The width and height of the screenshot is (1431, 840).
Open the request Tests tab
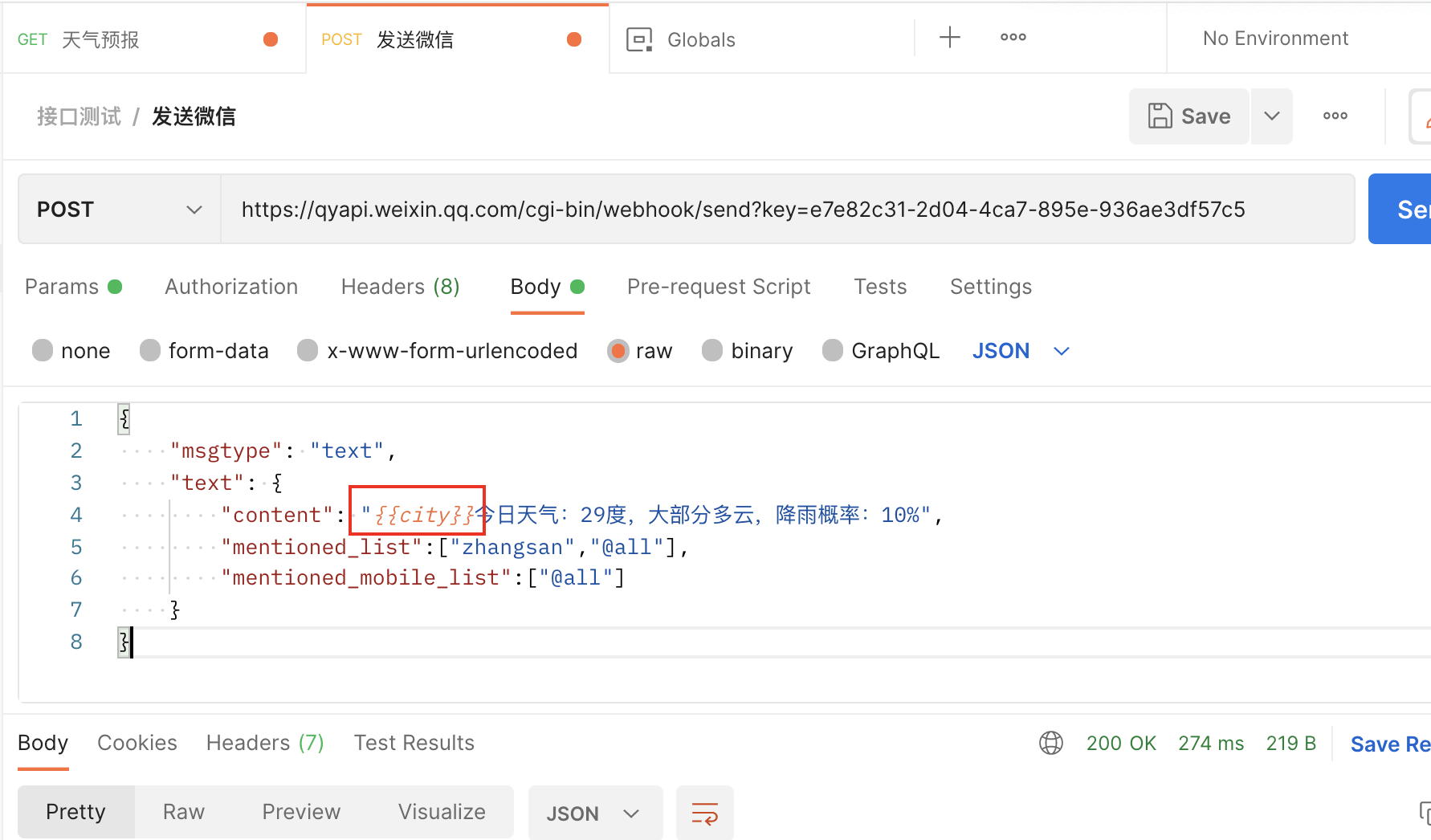click(x=880, y=287)
